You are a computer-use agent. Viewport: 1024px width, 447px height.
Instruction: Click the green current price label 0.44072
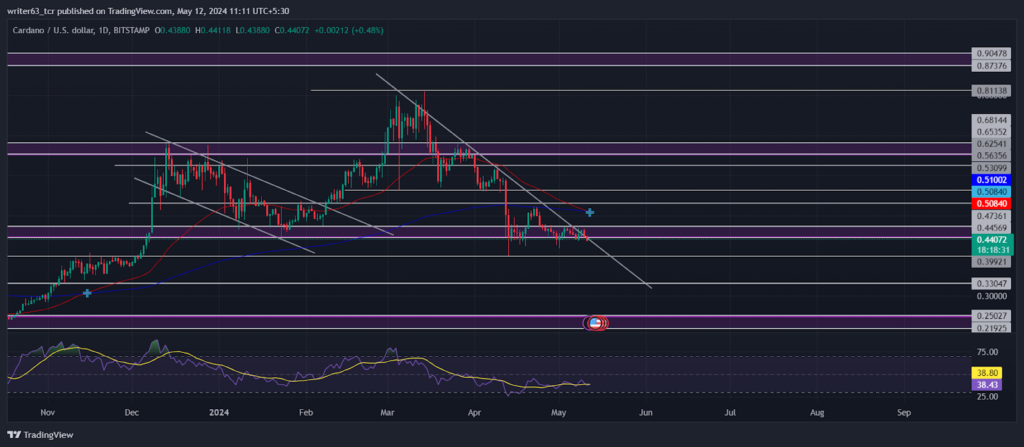(x=993, y=239)
